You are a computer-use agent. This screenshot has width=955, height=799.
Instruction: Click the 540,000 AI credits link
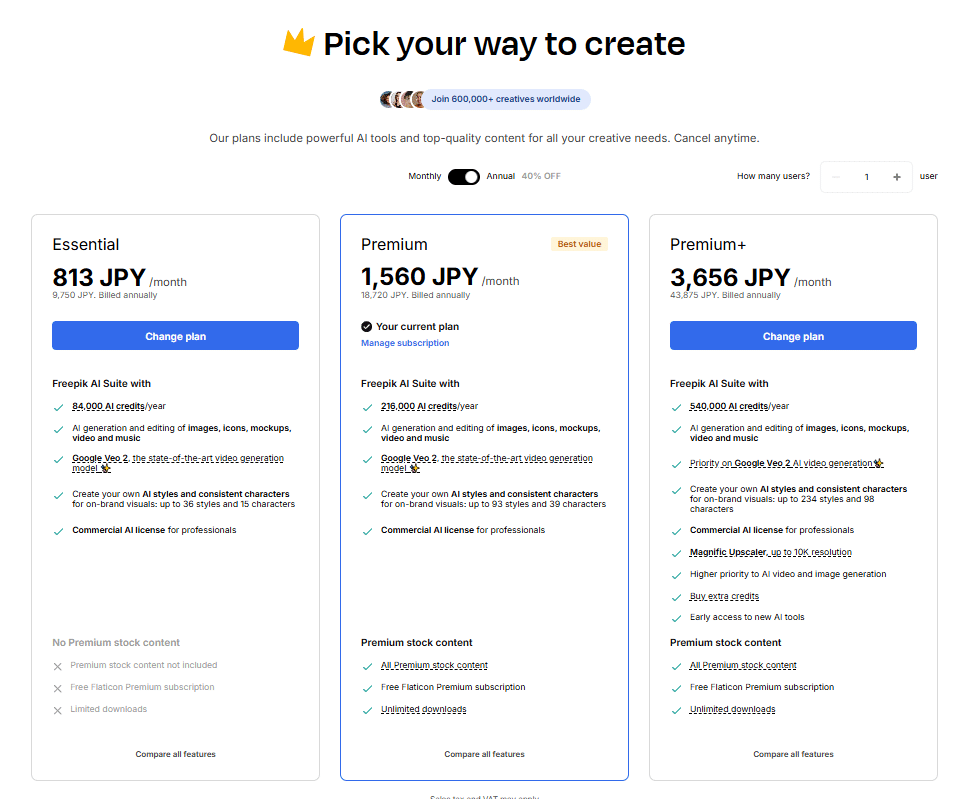click(728, 407)
